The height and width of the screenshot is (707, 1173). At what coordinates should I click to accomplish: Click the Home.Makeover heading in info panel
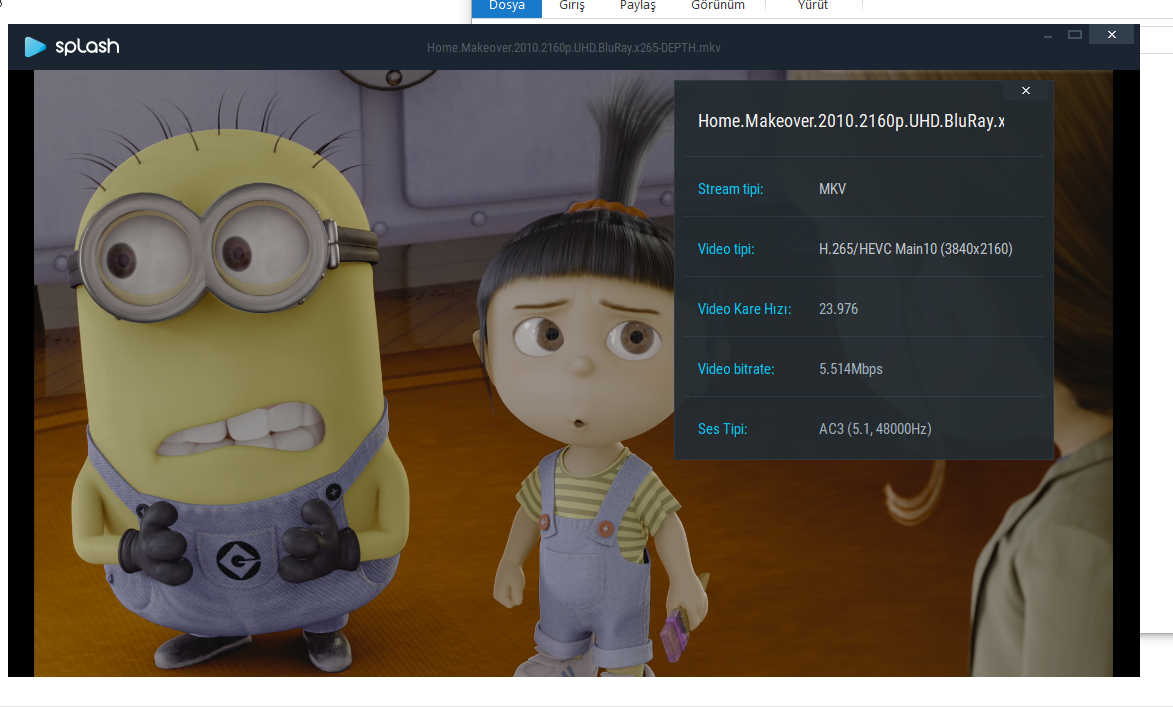coord(851,121)
